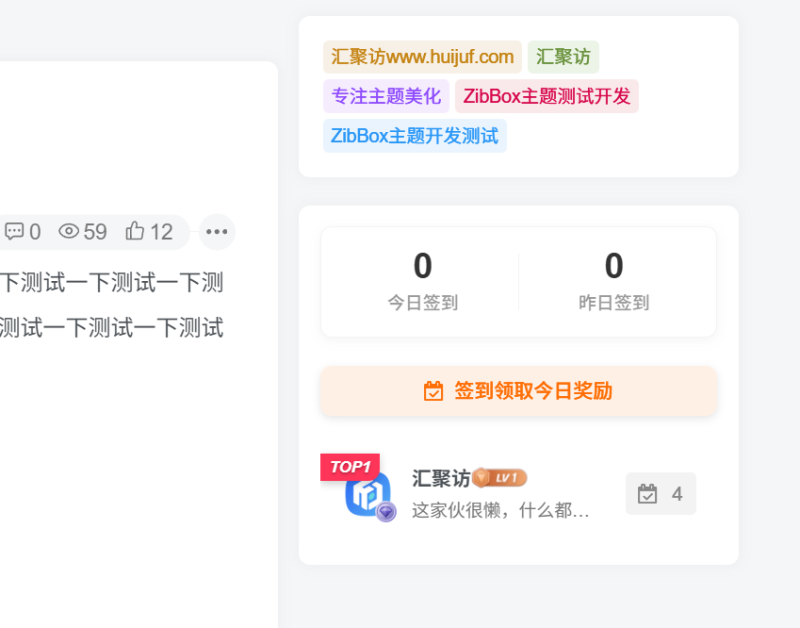Click the purple verification badge on avatar
The image size is (800, 628).
[386, 512]
